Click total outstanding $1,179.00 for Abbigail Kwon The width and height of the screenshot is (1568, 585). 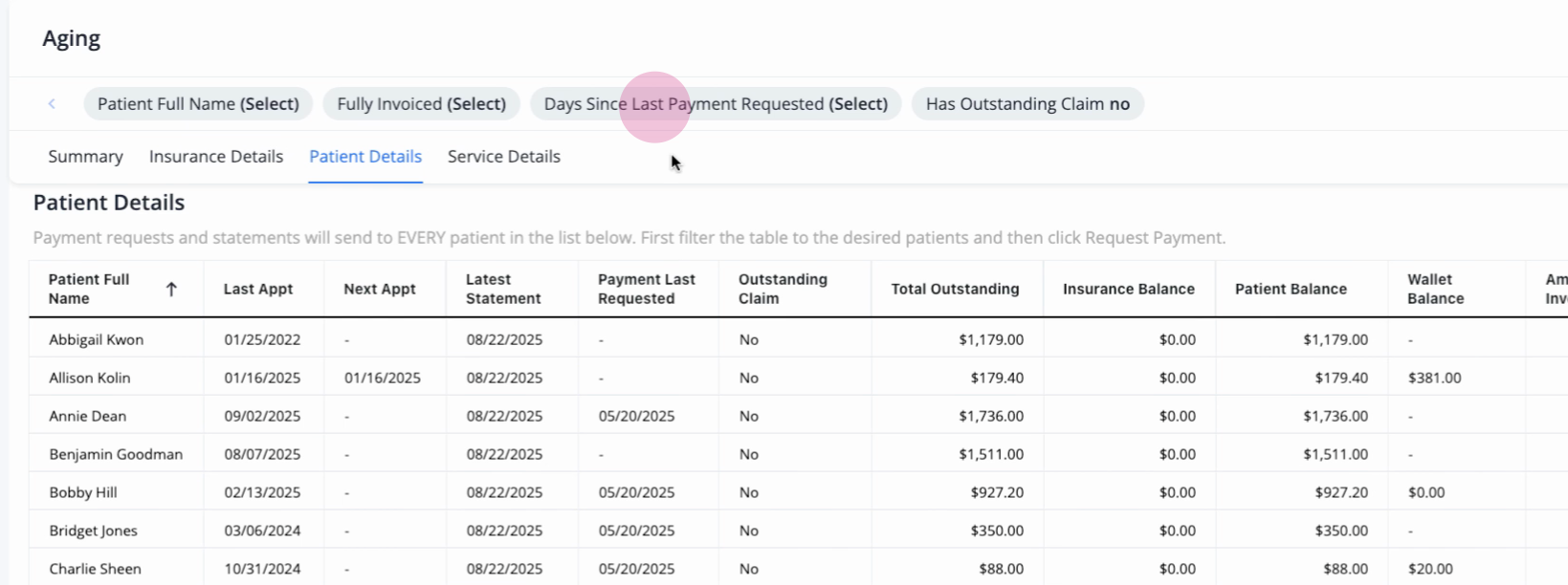pos(991,339)
